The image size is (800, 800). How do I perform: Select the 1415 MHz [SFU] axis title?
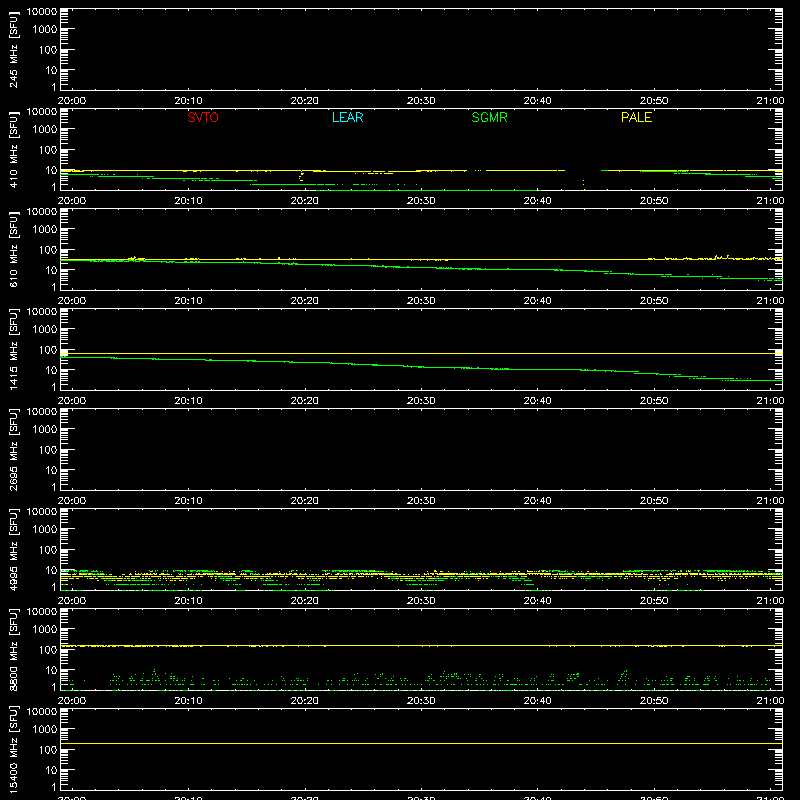click(x=13, y=349)
